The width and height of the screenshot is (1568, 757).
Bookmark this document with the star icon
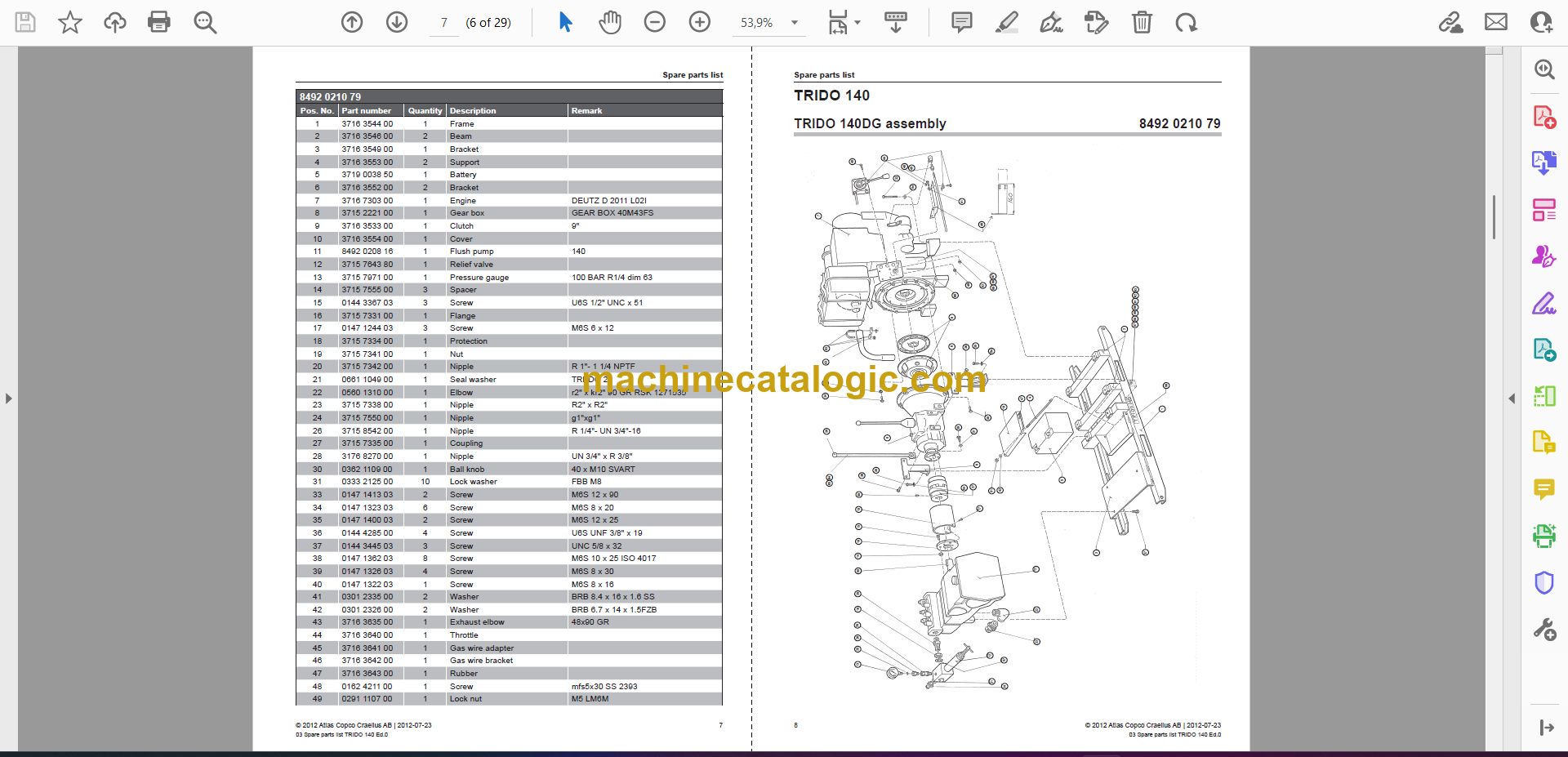[x=70, y=22]
